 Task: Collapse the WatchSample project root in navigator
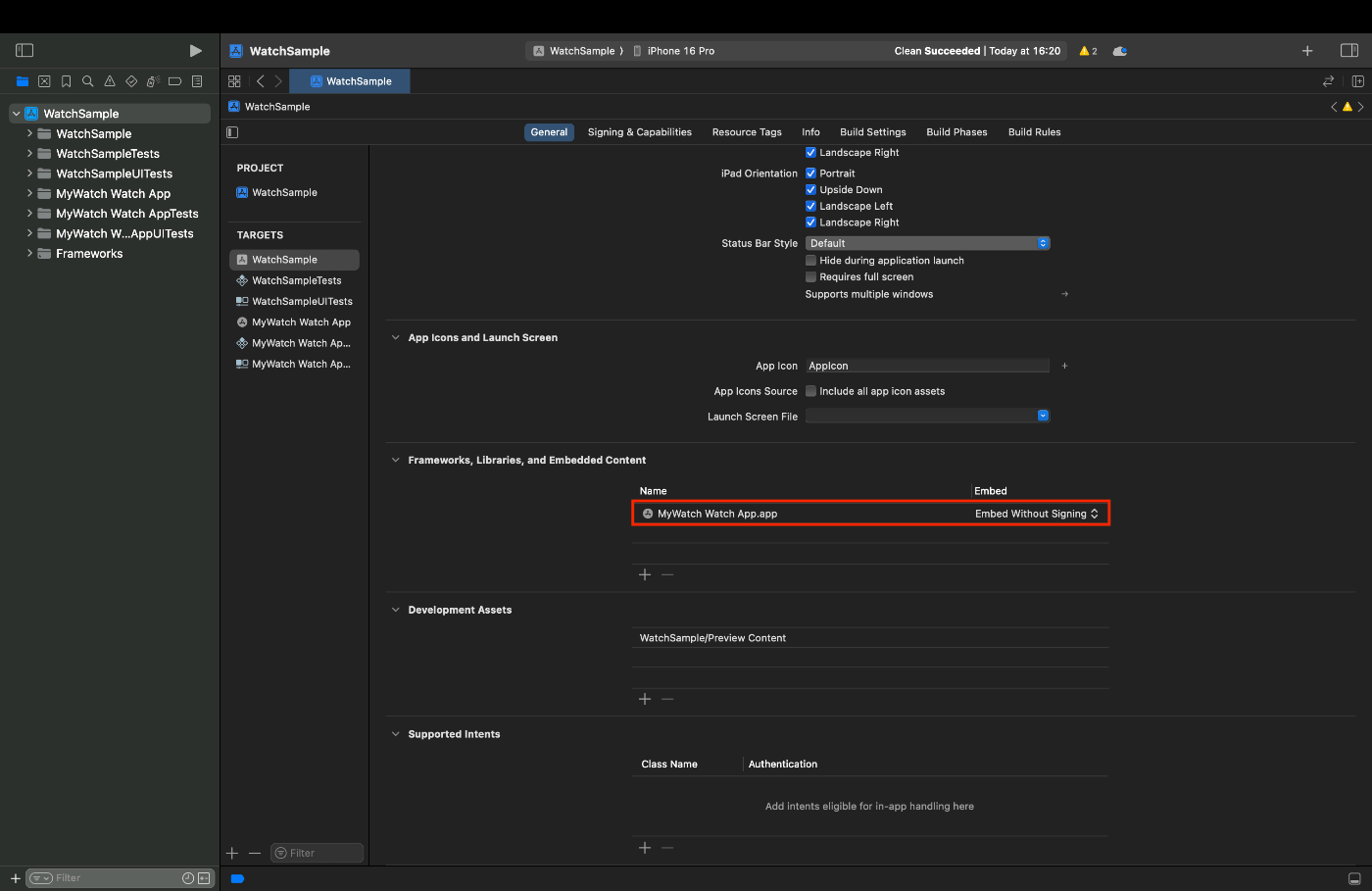tap(16, 114)
